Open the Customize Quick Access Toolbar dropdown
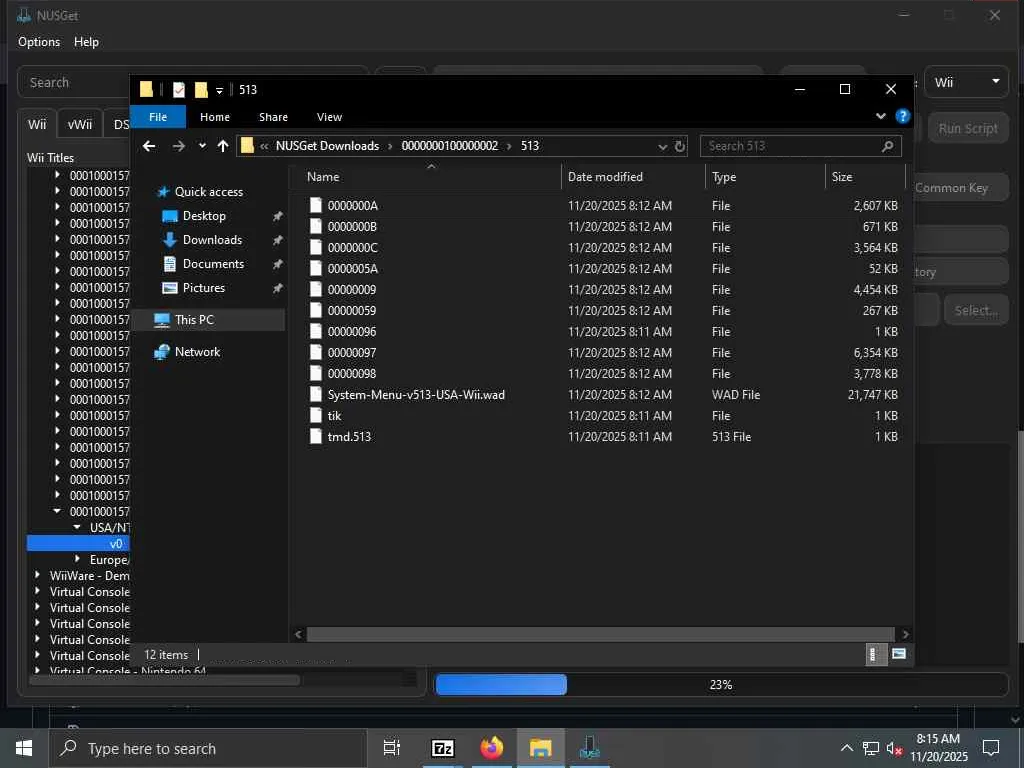 pos(219,90)
